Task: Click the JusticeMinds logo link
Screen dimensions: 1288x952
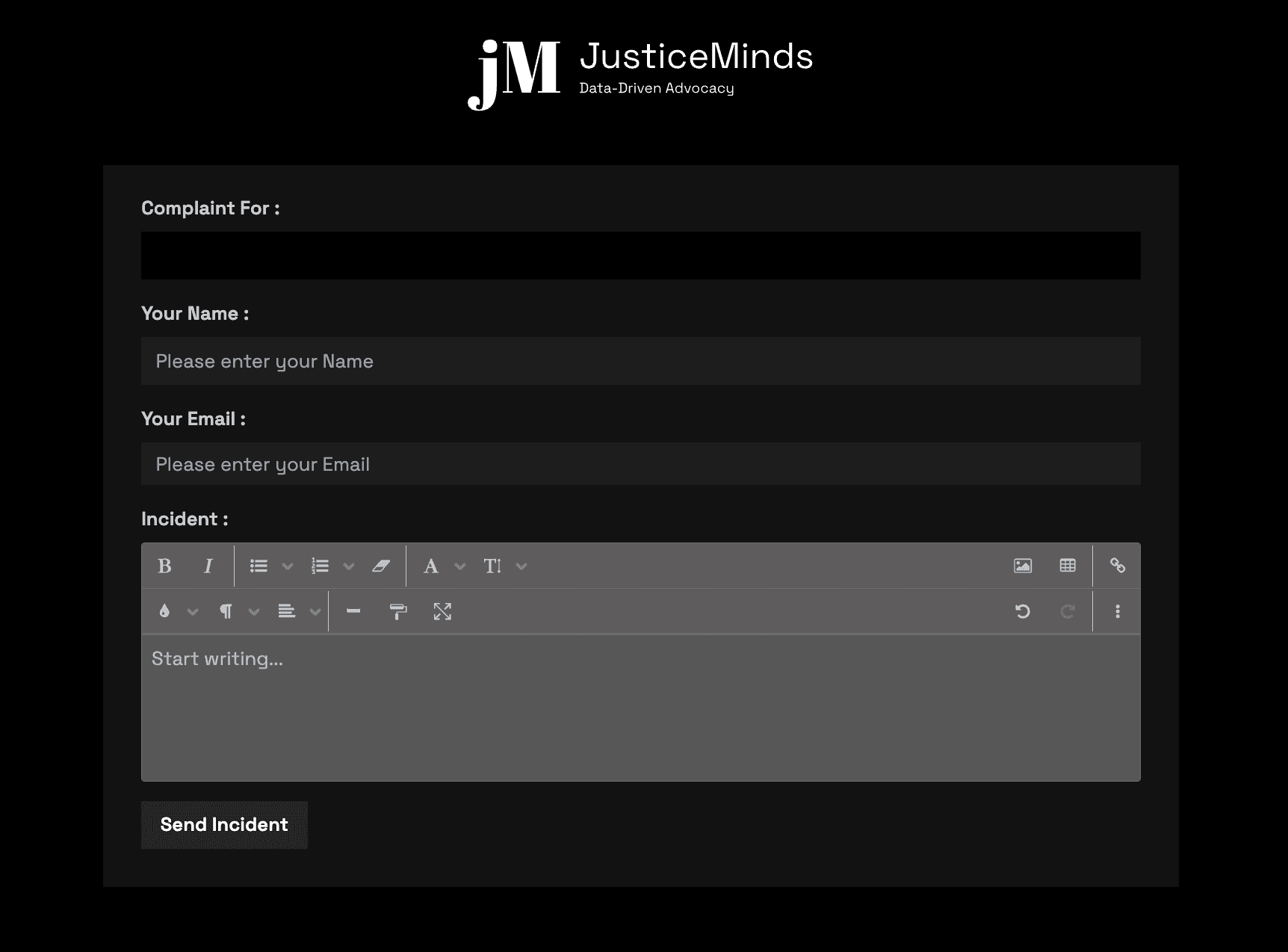Action: [641, 73]
